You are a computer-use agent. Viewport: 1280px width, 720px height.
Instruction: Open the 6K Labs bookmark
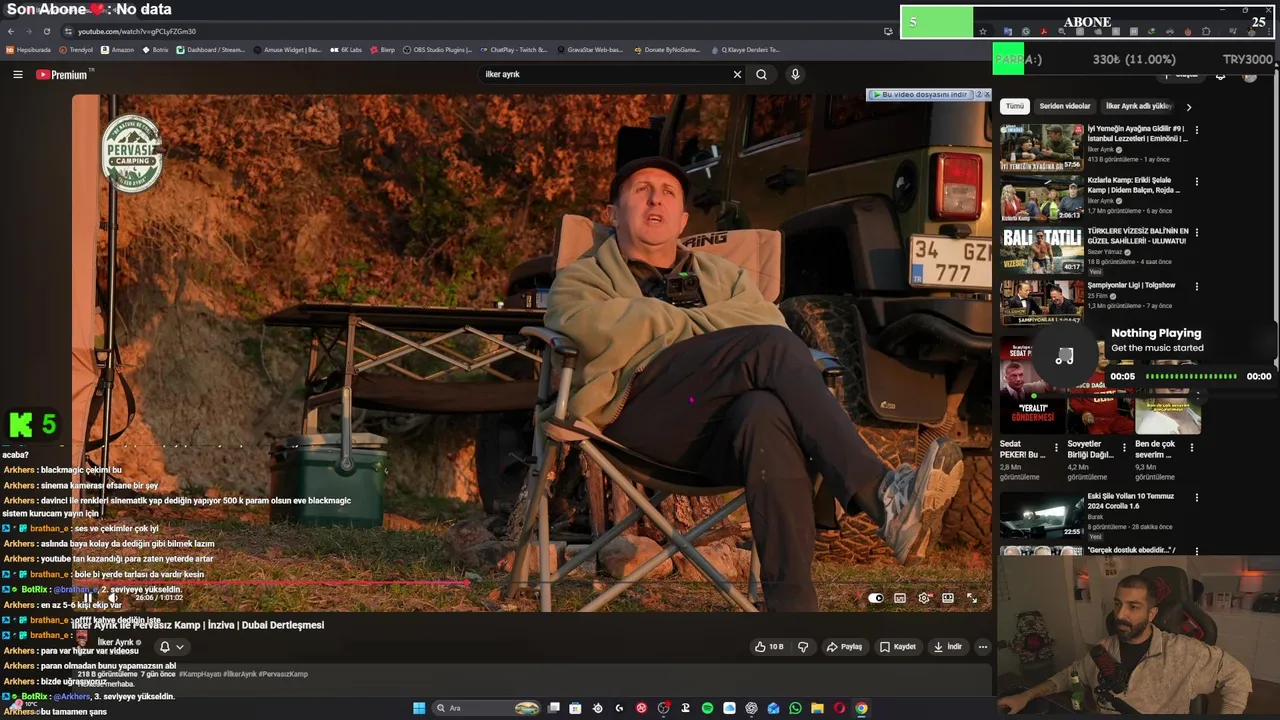(x=346, y=49)
